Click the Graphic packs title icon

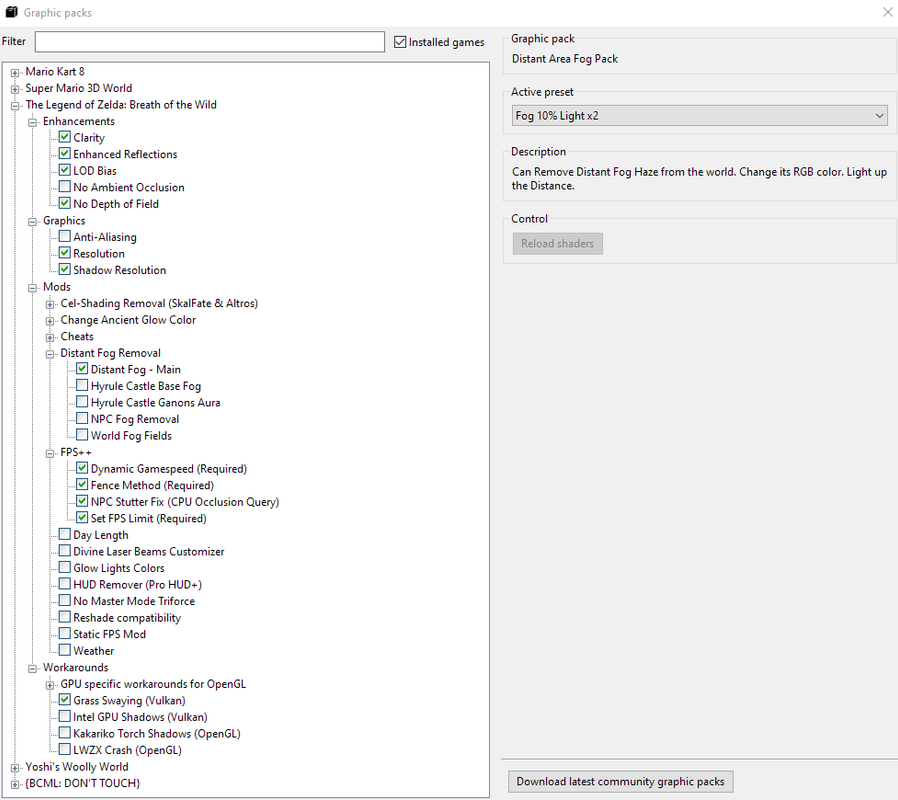pyautogui.click(x=11, y=12)
